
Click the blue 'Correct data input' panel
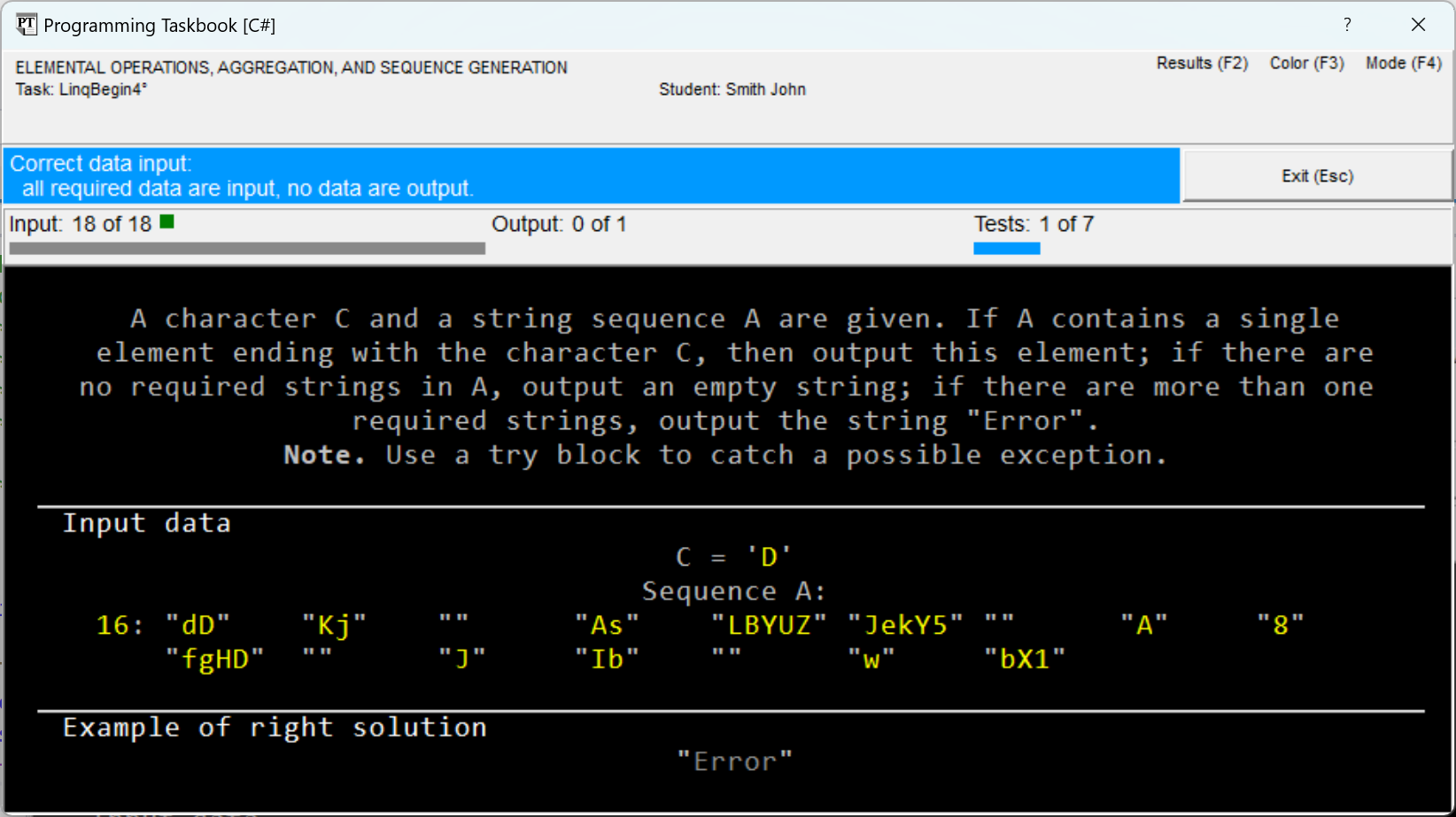[591, 176]
